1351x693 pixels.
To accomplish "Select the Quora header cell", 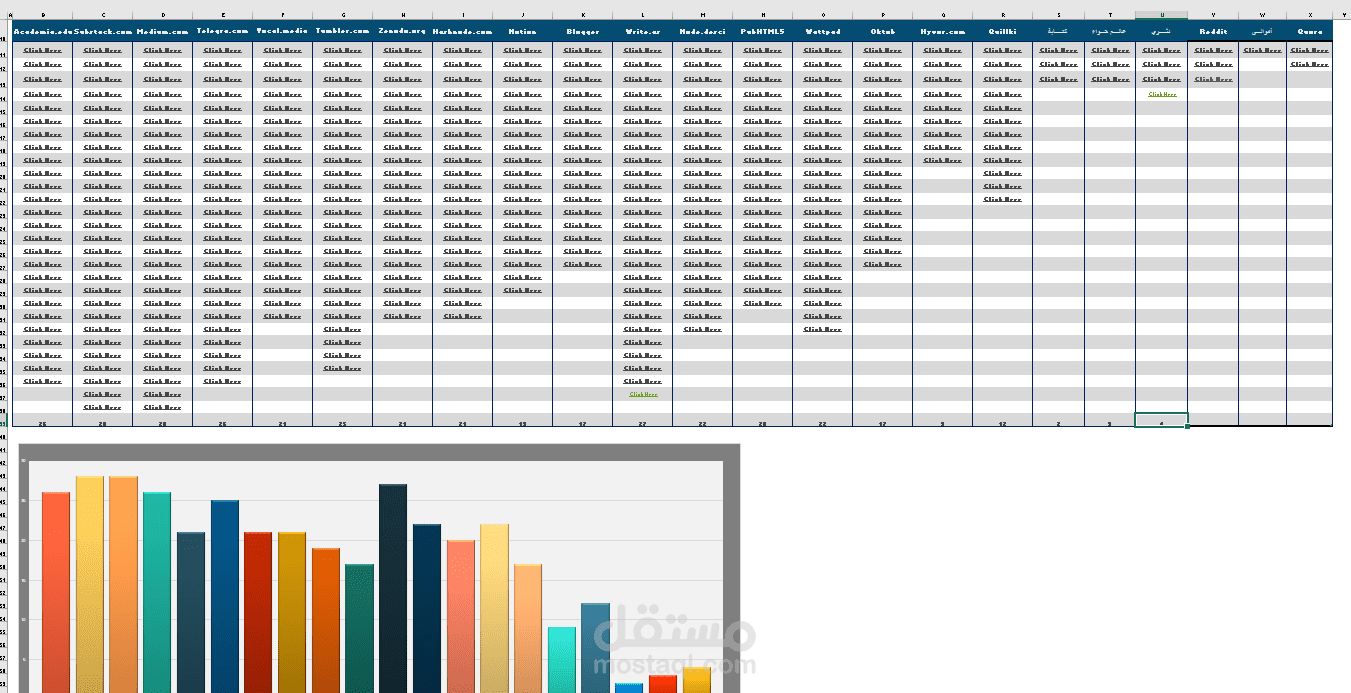I will click(1309, 32).
